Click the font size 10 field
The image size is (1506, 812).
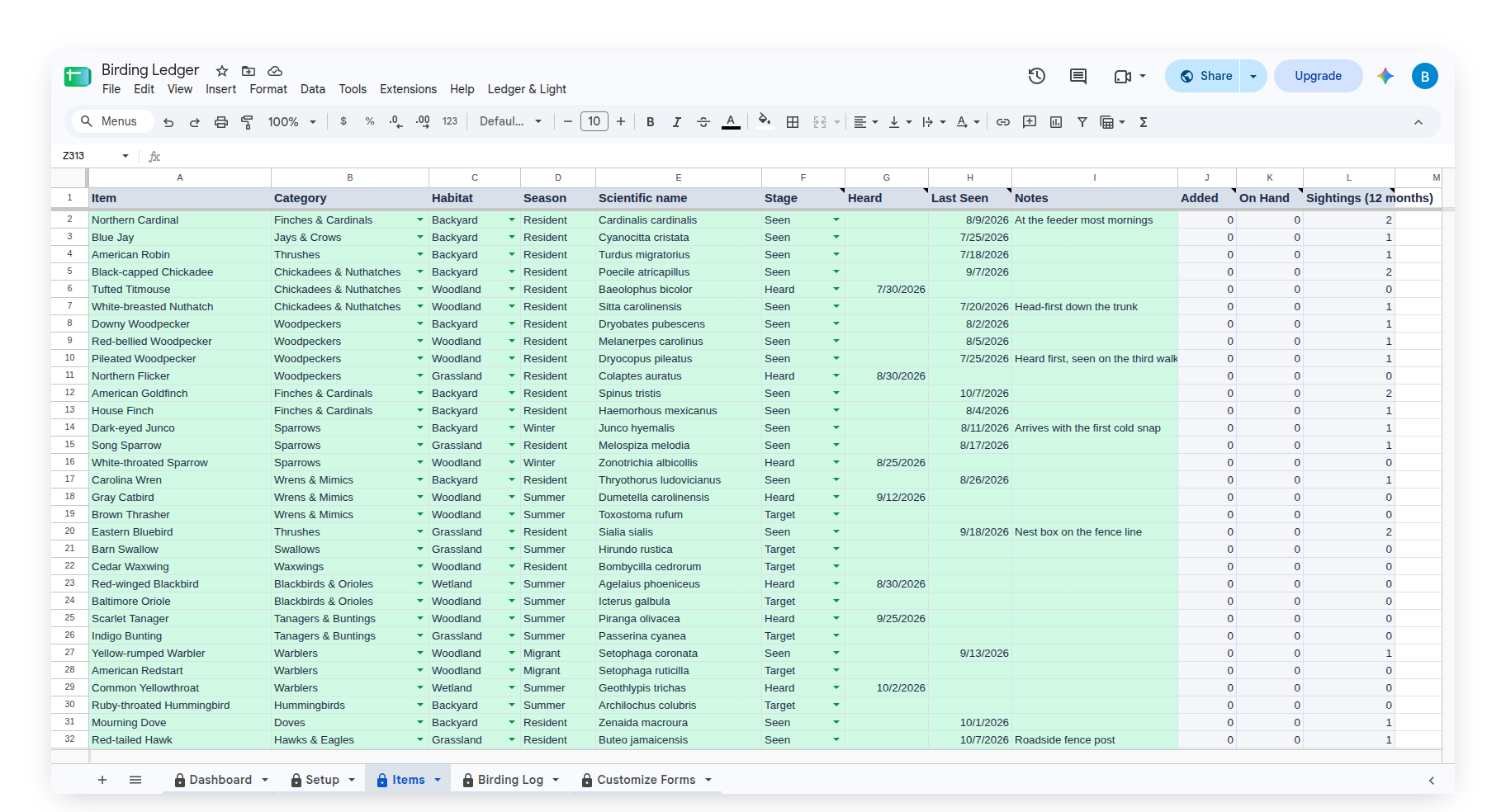click(594, 121)
